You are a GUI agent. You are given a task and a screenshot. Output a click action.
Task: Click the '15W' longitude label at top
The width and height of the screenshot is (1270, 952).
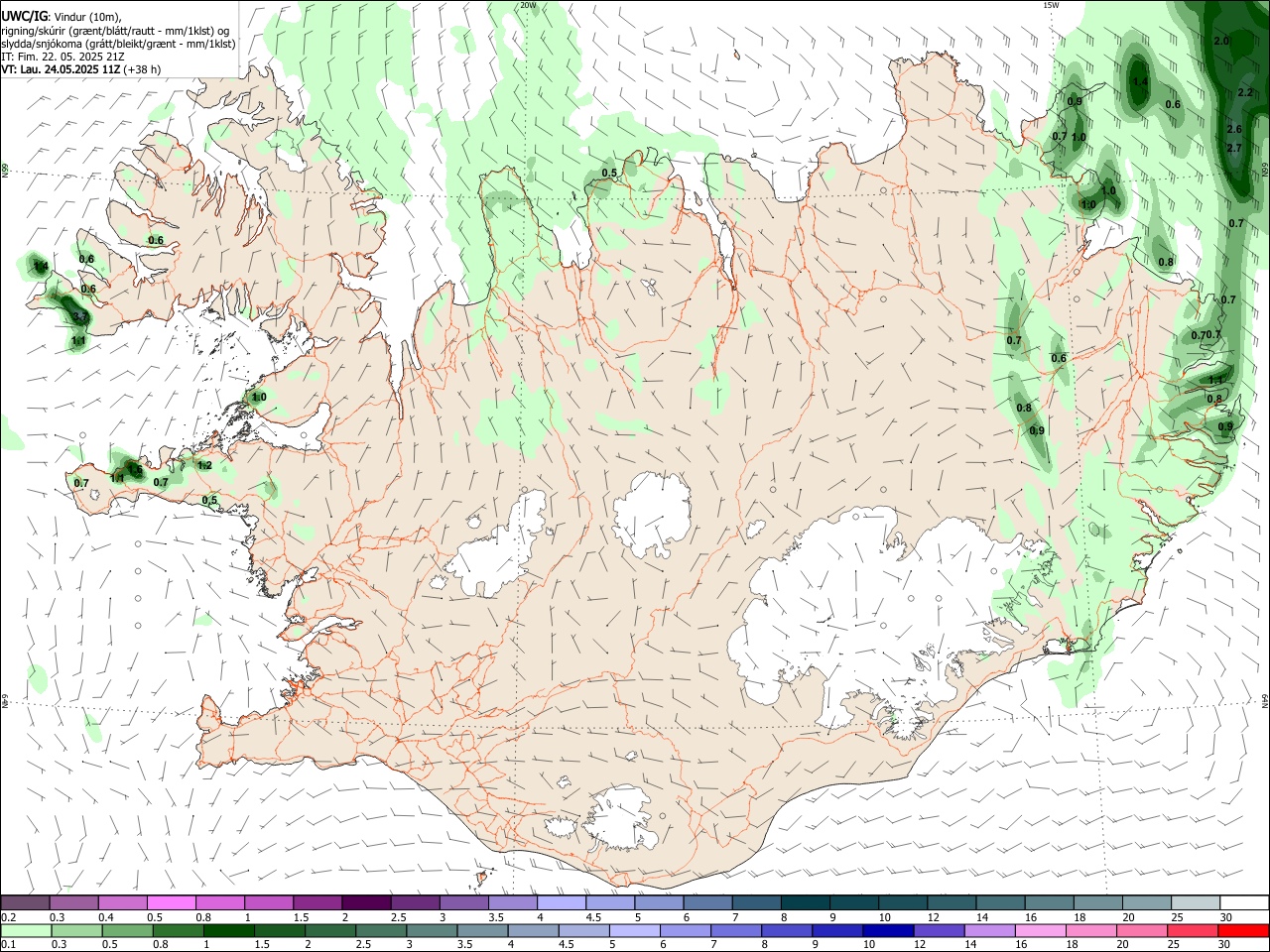1051,5
